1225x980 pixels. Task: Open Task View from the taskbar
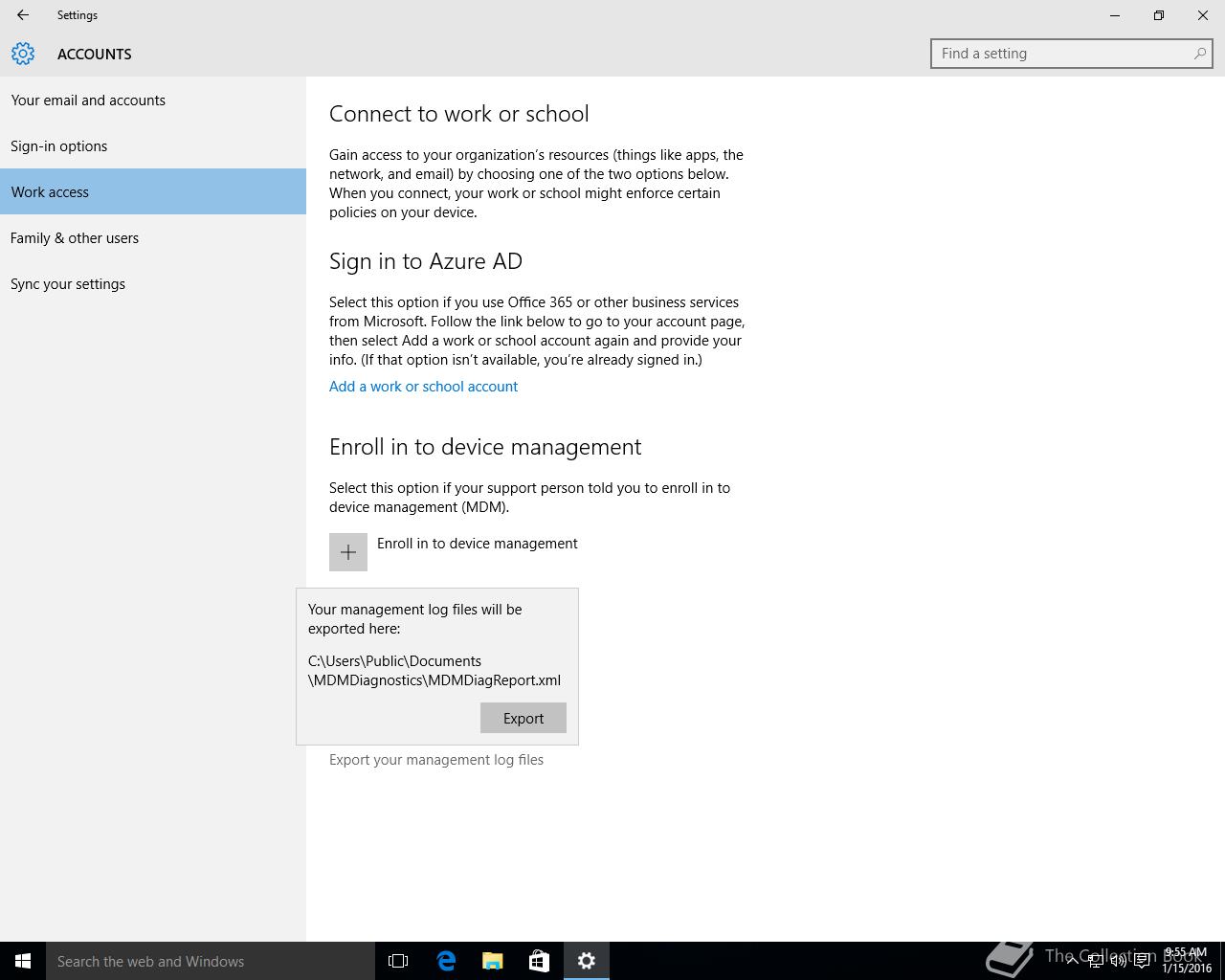[x=398, y=961]
